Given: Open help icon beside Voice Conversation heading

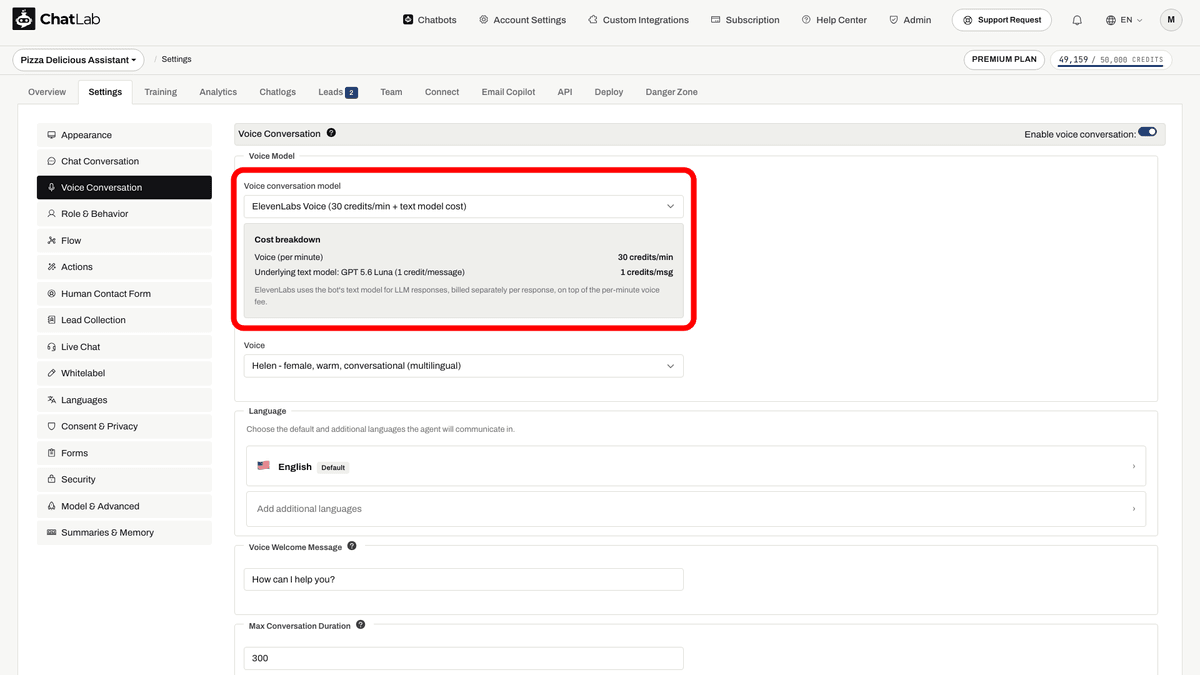Looking at the screenshot, I should (x=331, y=133).
